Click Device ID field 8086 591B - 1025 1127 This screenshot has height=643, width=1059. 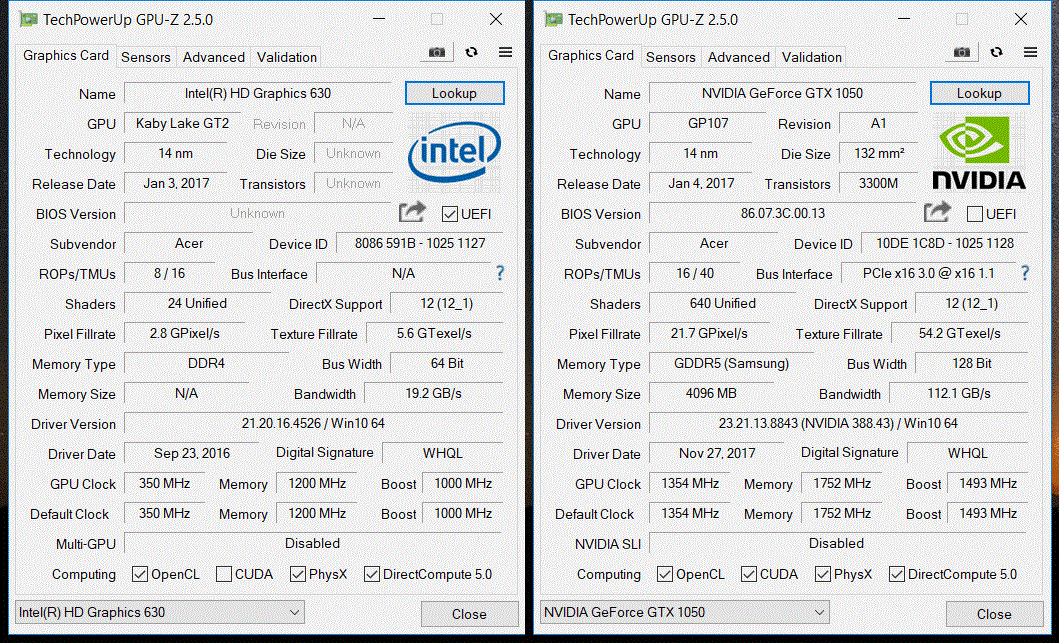coord(420,243)
